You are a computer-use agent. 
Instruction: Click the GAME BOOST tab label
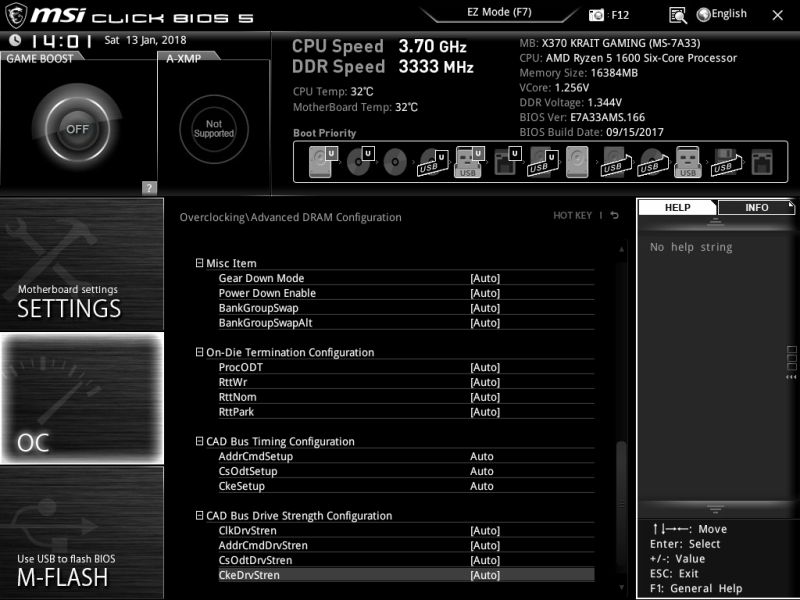click(40, 58)
